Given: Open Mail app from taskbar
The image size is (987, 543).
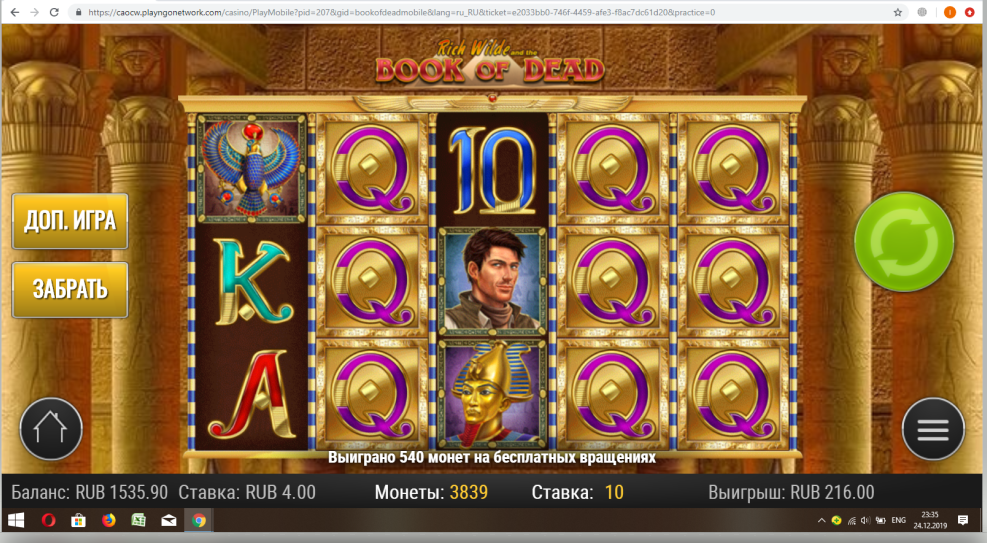Looking at the screenshot, I should click(169, 520).
